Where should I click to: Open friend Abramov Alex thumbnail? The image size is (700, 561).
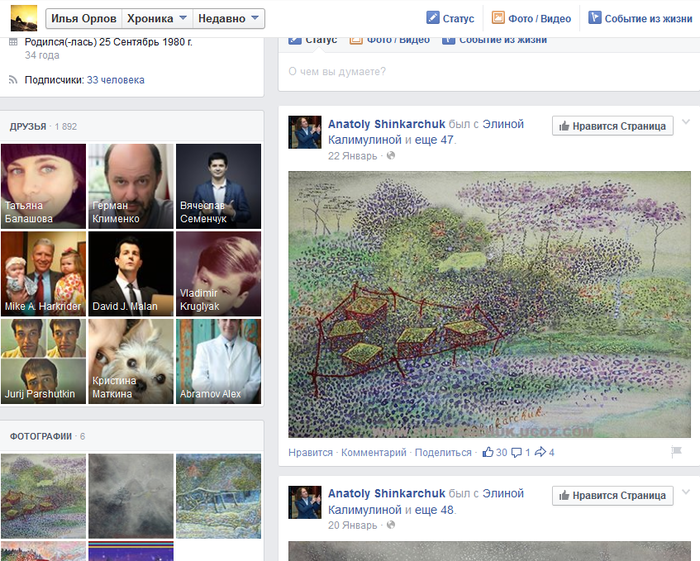(218, 361)
